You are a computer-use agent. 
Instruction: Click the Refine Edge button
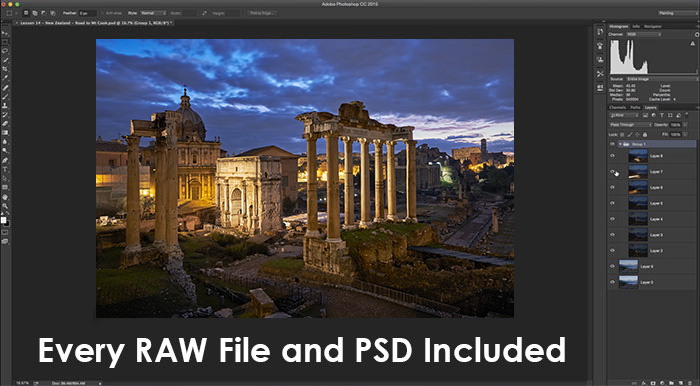coord(262,13)
